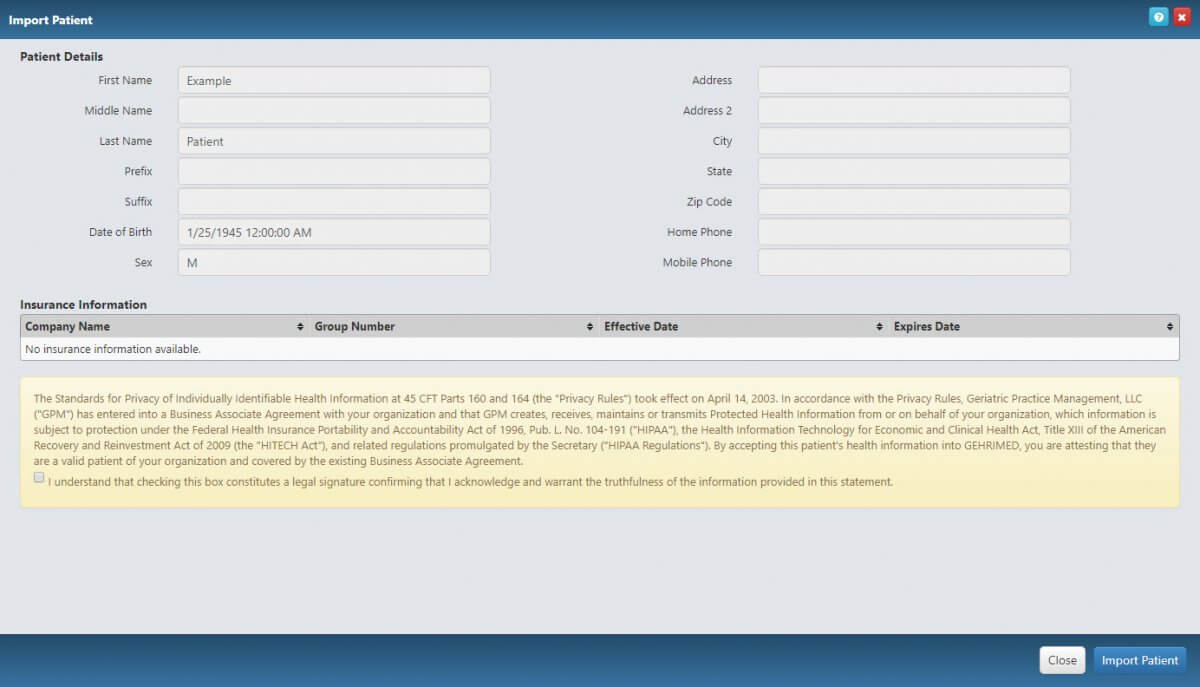Image resolution: width=1200 pixels, height=687 pixels.
Task: Select the Last Name field
Action: pyautogui.click(x=334, y=141)
